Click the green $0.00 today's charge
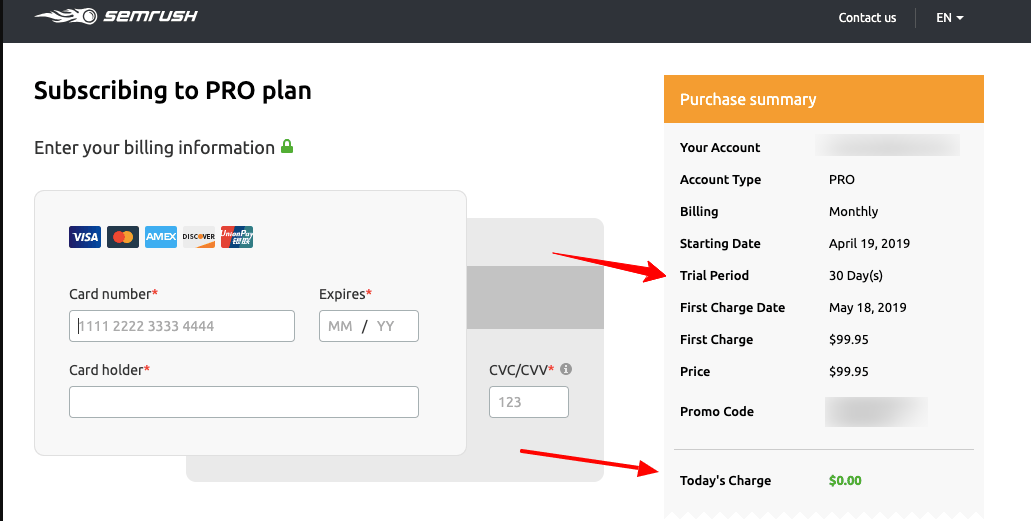The image size is (1031, 521). tap(845, 481)
